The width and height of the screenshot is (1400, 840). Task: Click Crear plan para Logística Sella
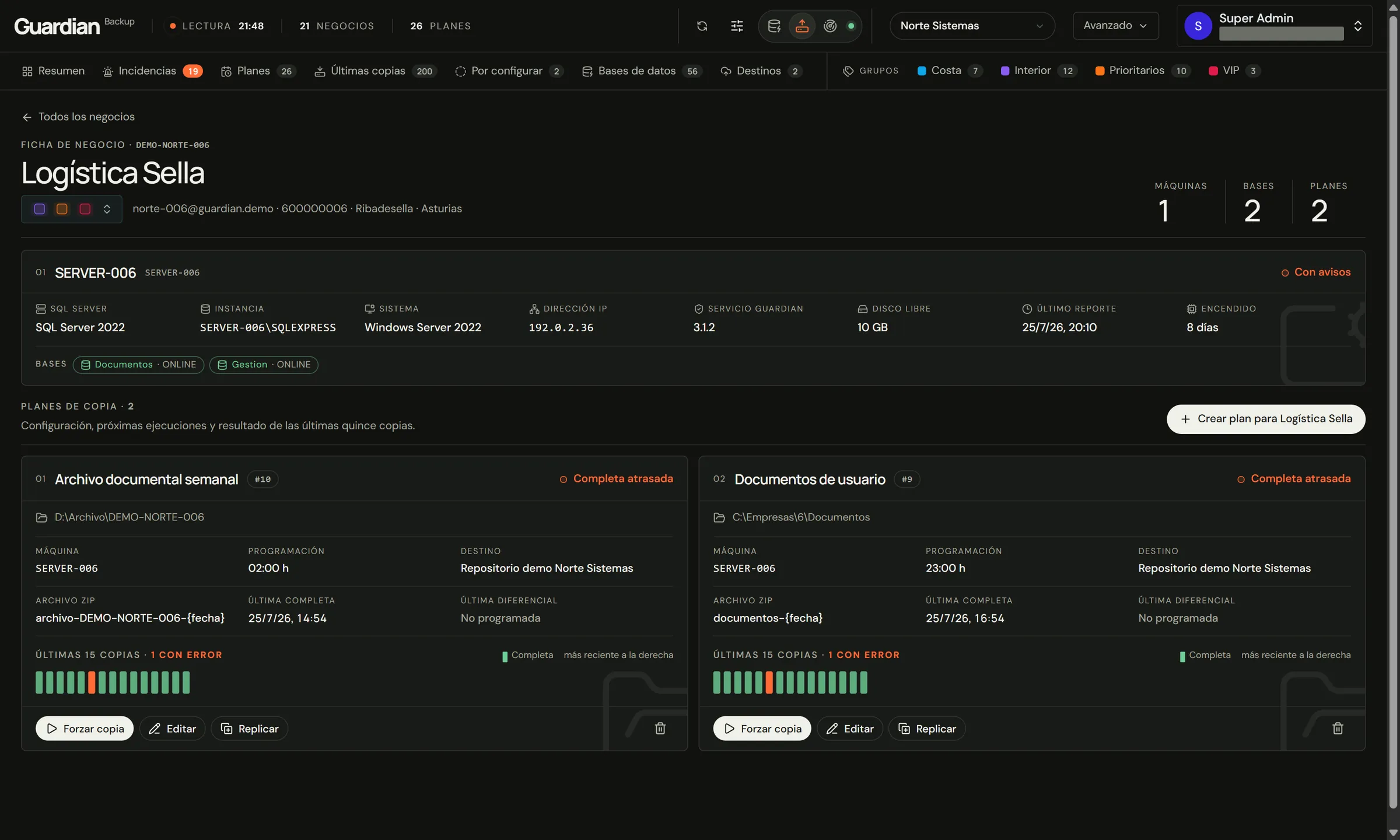coord(1265,419)
